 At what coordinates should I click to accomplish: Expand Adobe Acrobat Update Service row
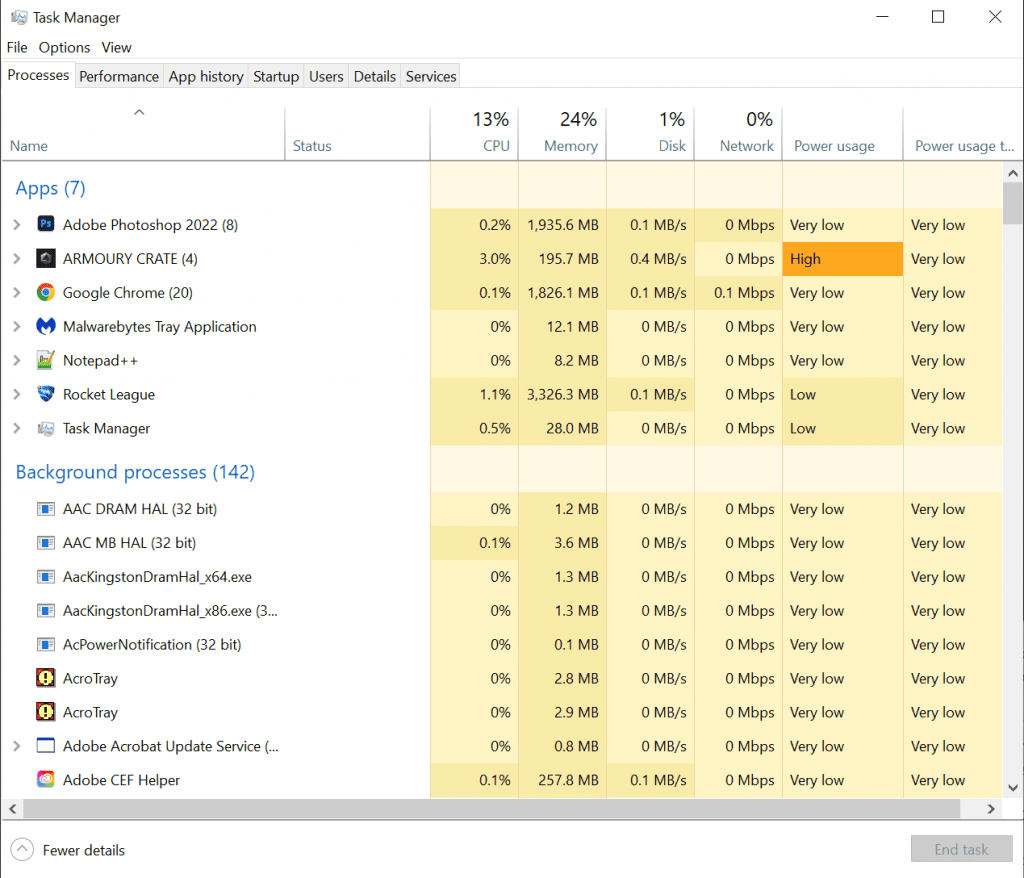pyautogui.click(x=17, y=746)
